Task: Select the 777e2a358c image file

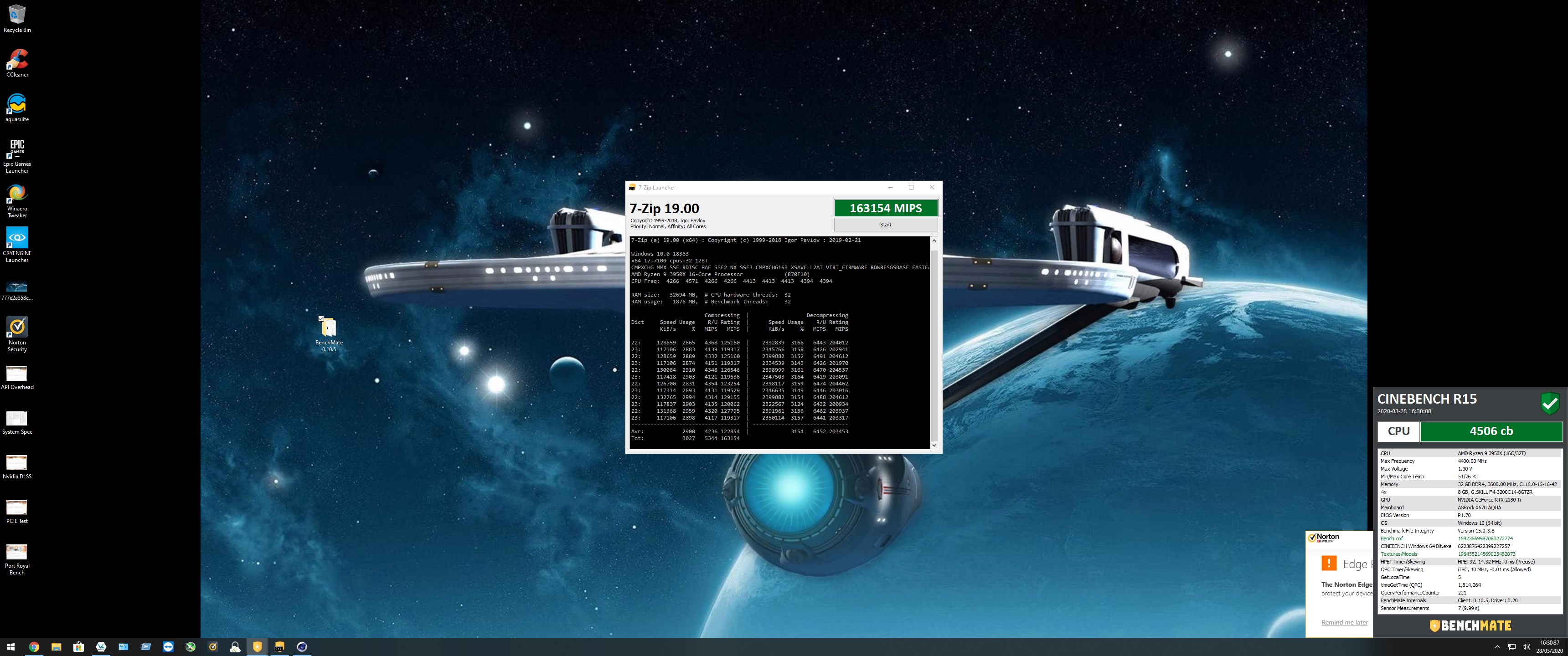Action: point(17,290)
